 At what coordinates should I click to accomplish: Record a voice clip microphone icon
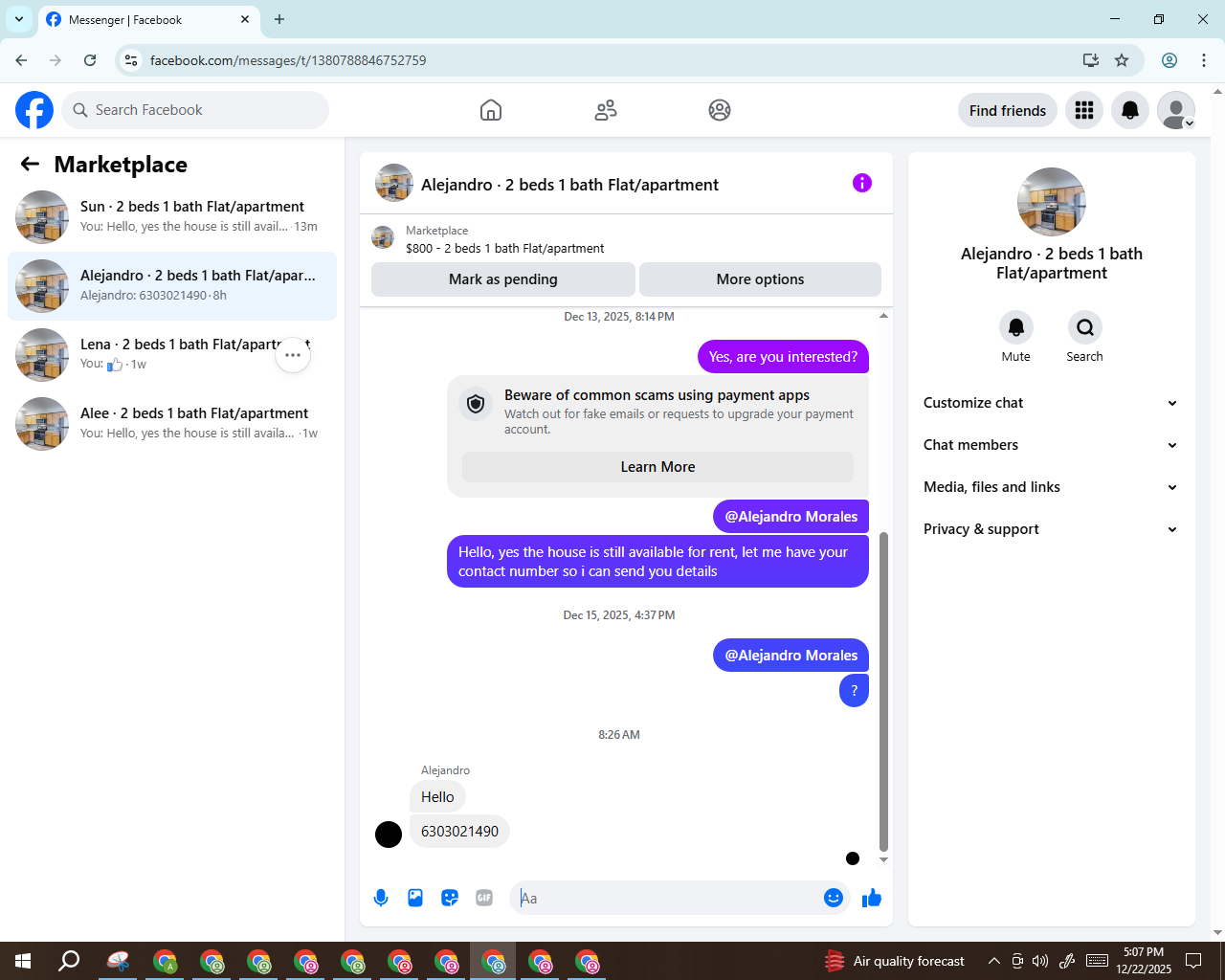(x=381, y=898)
